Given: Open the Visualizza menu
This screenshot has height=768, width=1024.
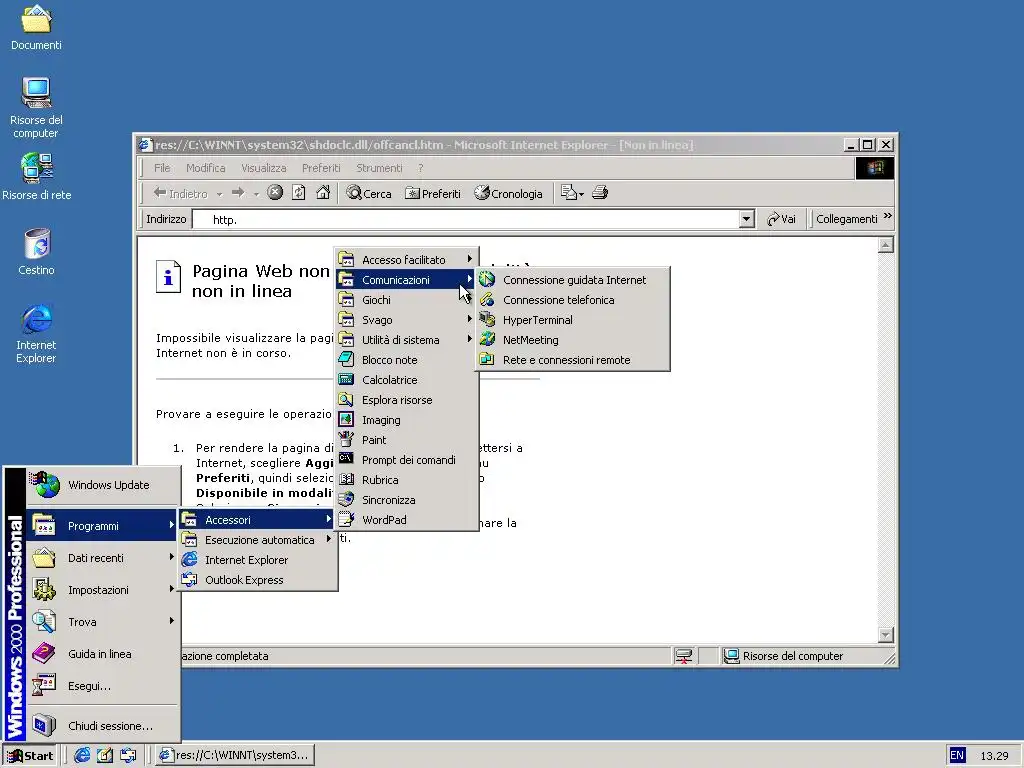Looking at the screenshot, I should (x=264, y=168).
